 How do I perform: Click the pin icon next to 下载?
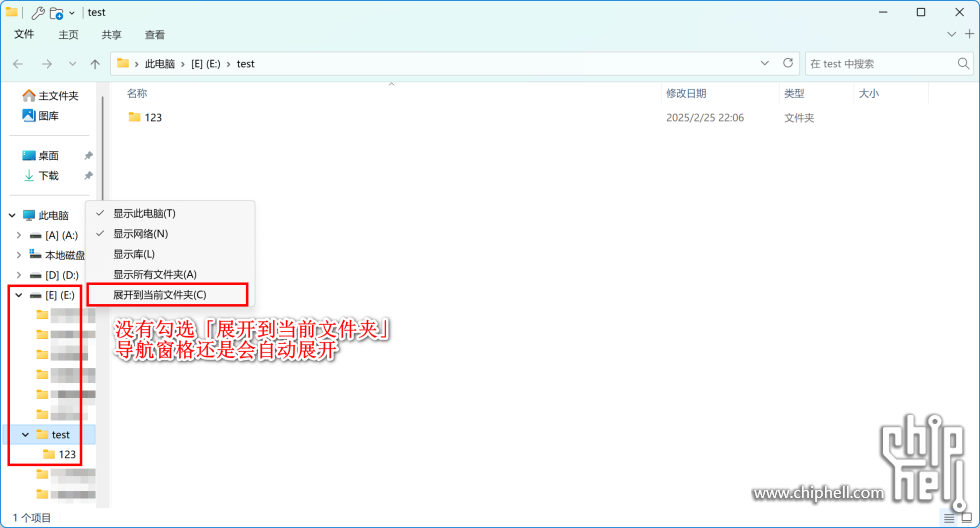tap(89, 176)
